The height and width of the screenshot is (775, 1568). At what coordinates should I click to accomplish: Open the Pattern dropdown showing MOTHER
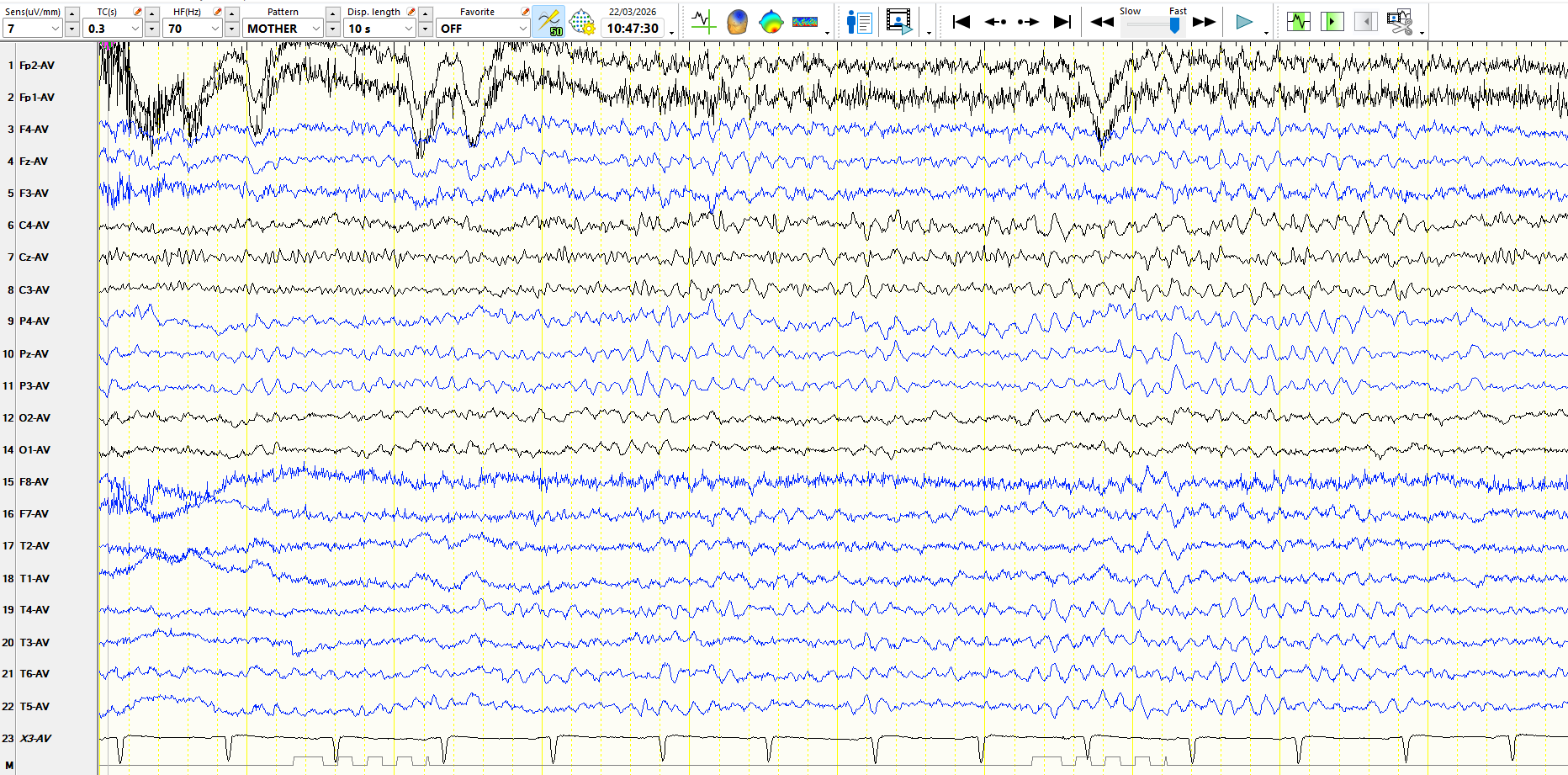click(x=283, y=29)
